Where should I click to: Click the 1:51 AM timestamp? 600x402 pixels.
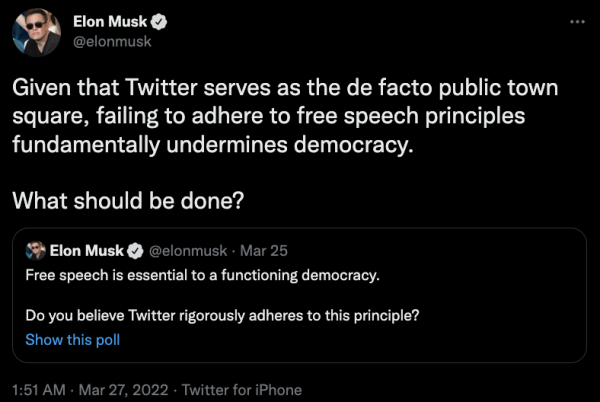pyautogui.click(x=39, y=390)
